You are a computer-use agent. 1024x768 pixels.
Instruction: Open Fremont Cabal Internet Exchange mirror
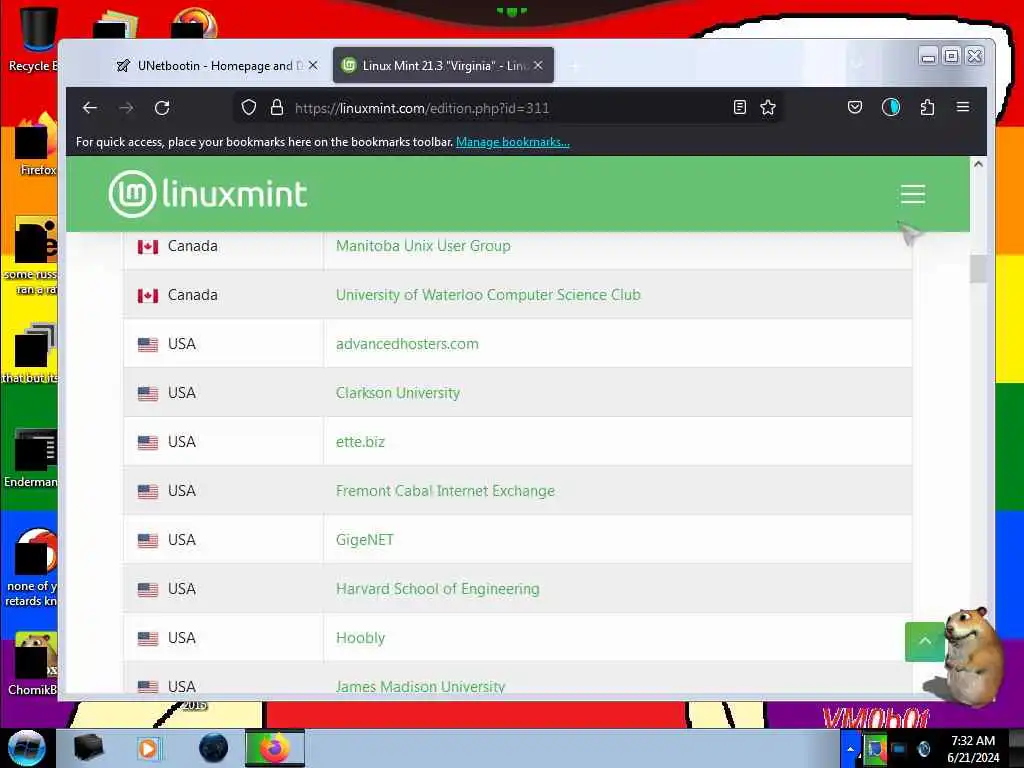[445, 490]
